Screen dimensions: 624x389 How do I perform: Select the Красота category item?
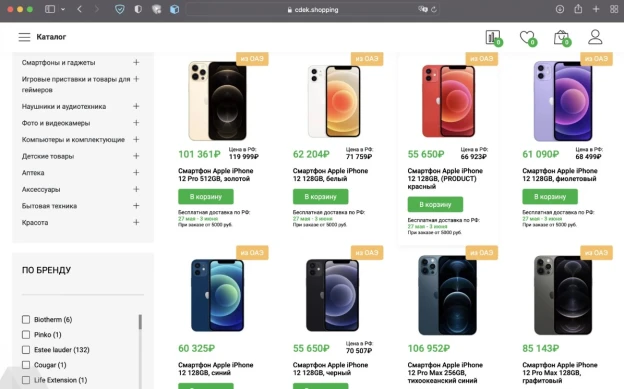pyautogui.click(x=35, y=223)
